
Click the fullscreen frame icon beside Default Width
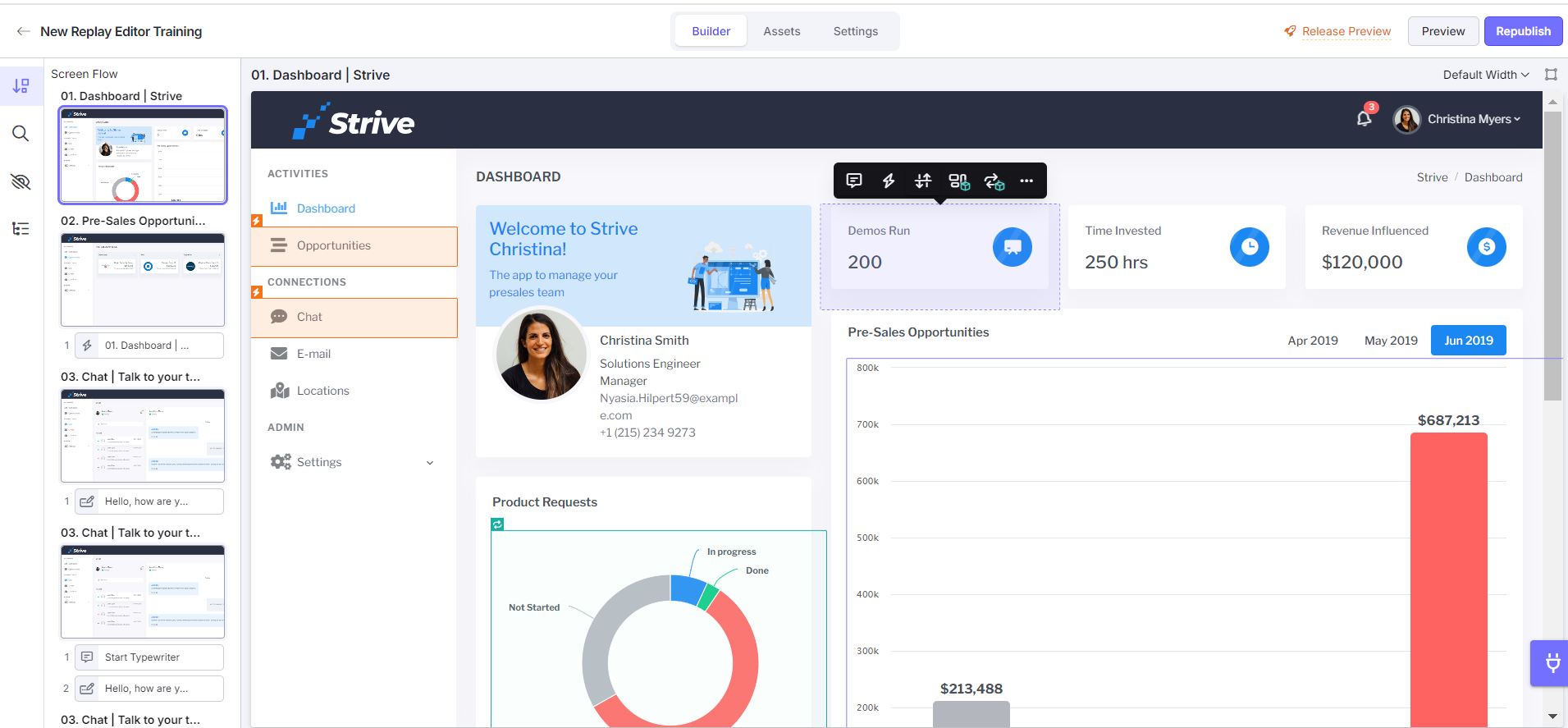click(x=1551, y=75)
